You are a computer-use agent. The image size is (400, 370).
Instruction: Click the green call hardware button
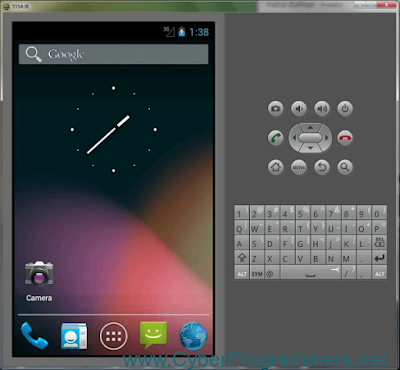coord(276,138)
